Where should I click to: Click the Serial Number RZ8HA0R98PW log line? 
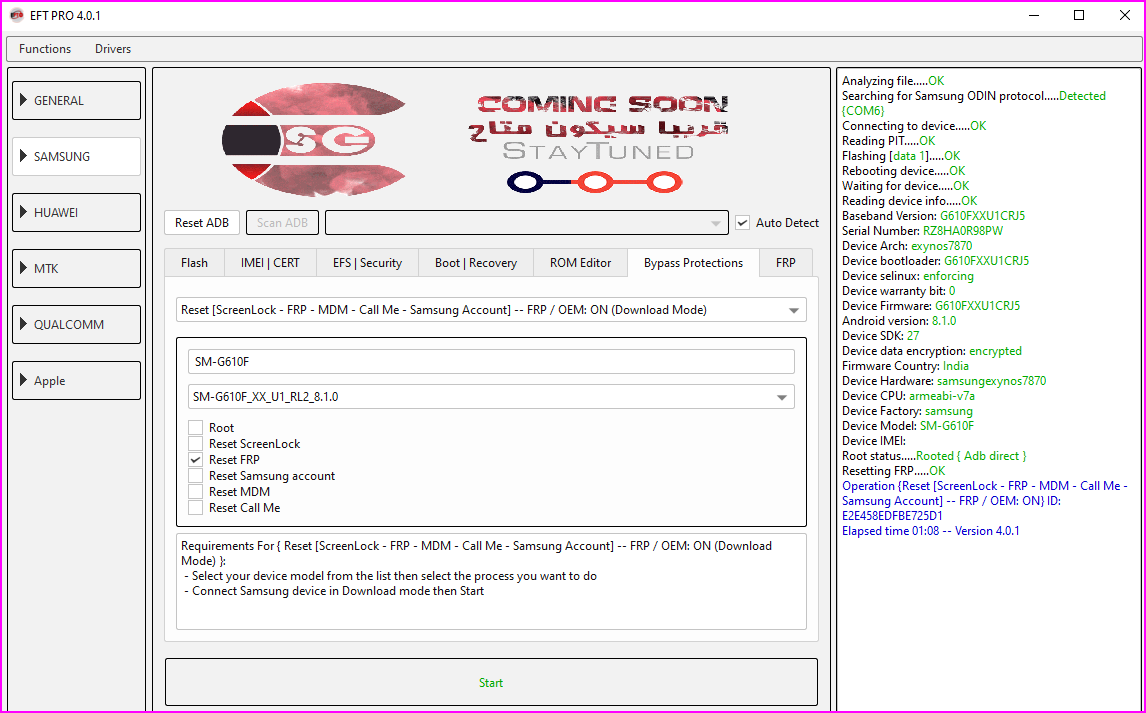click(x=922, y=231)
